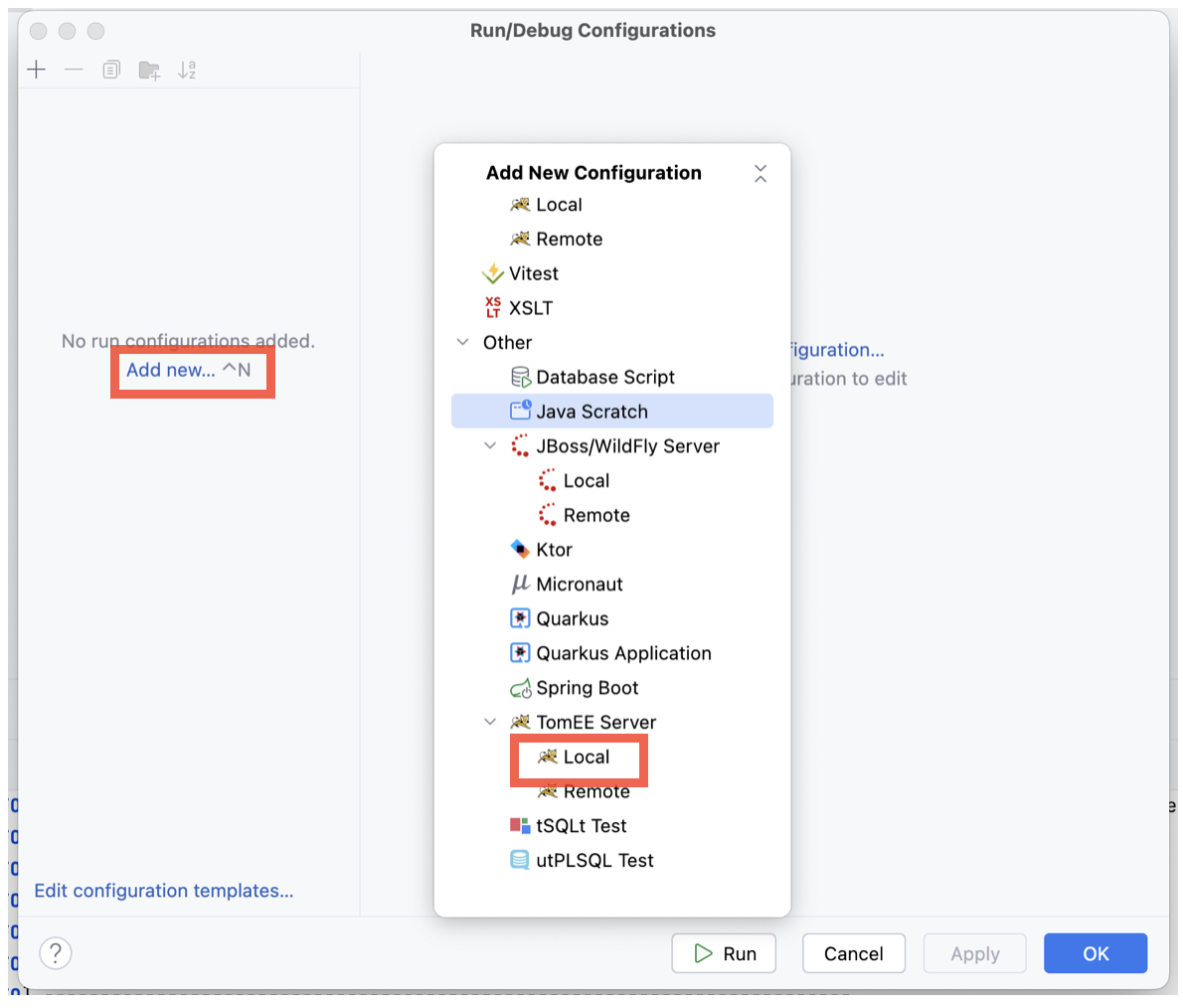Viewport: 1183px width, 1008px height.
Task: Click the Copy Configuration toolbar icon
Action: click(111, 71)
